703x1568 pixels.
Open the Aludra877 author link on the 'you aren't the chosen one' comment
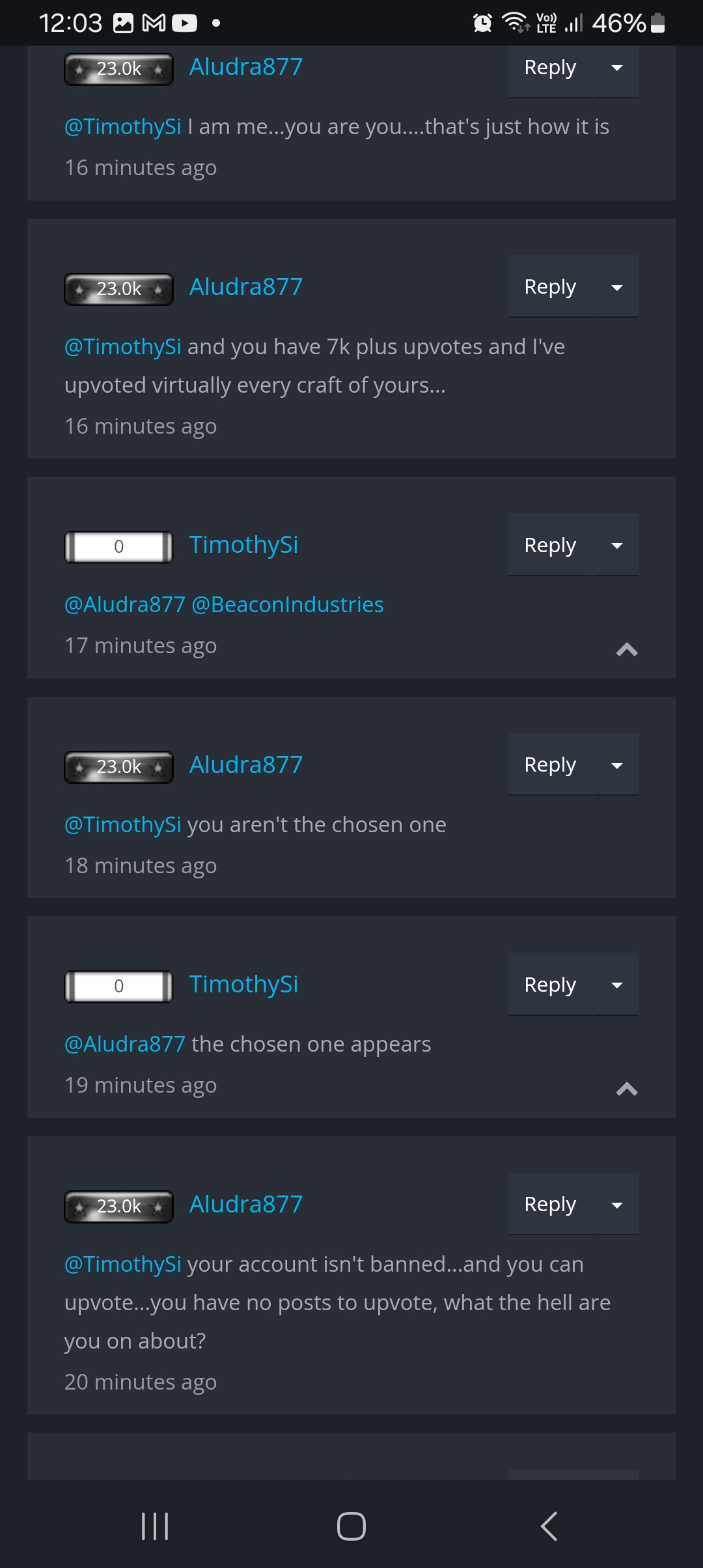[246, 764]
